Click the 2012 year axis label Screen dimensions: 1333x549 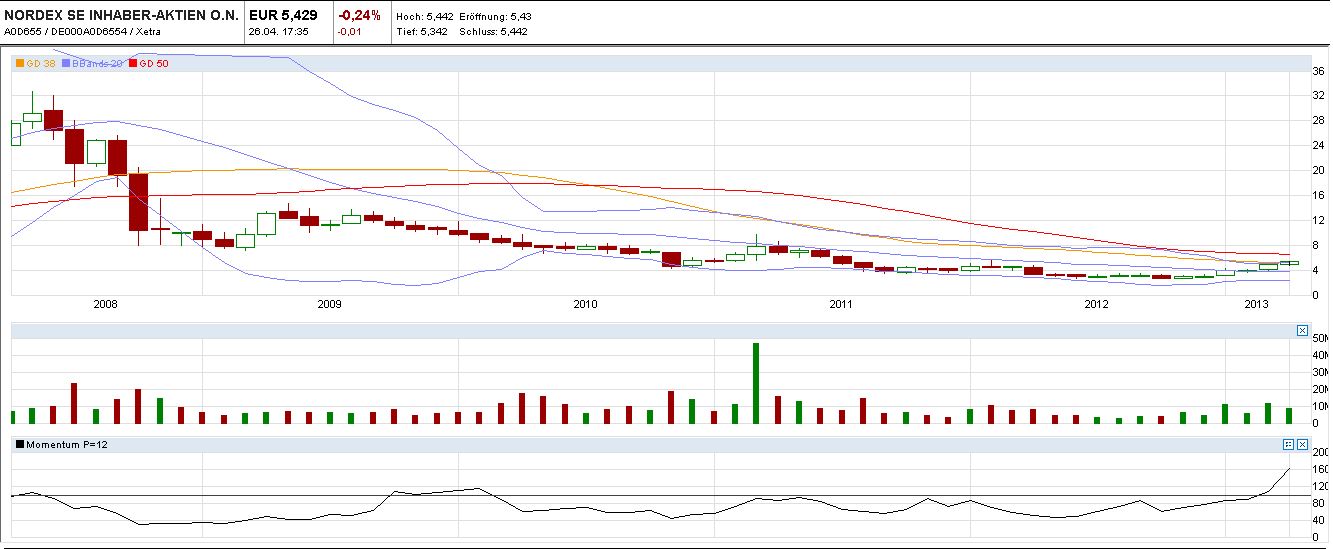[x=1097, y=303]
